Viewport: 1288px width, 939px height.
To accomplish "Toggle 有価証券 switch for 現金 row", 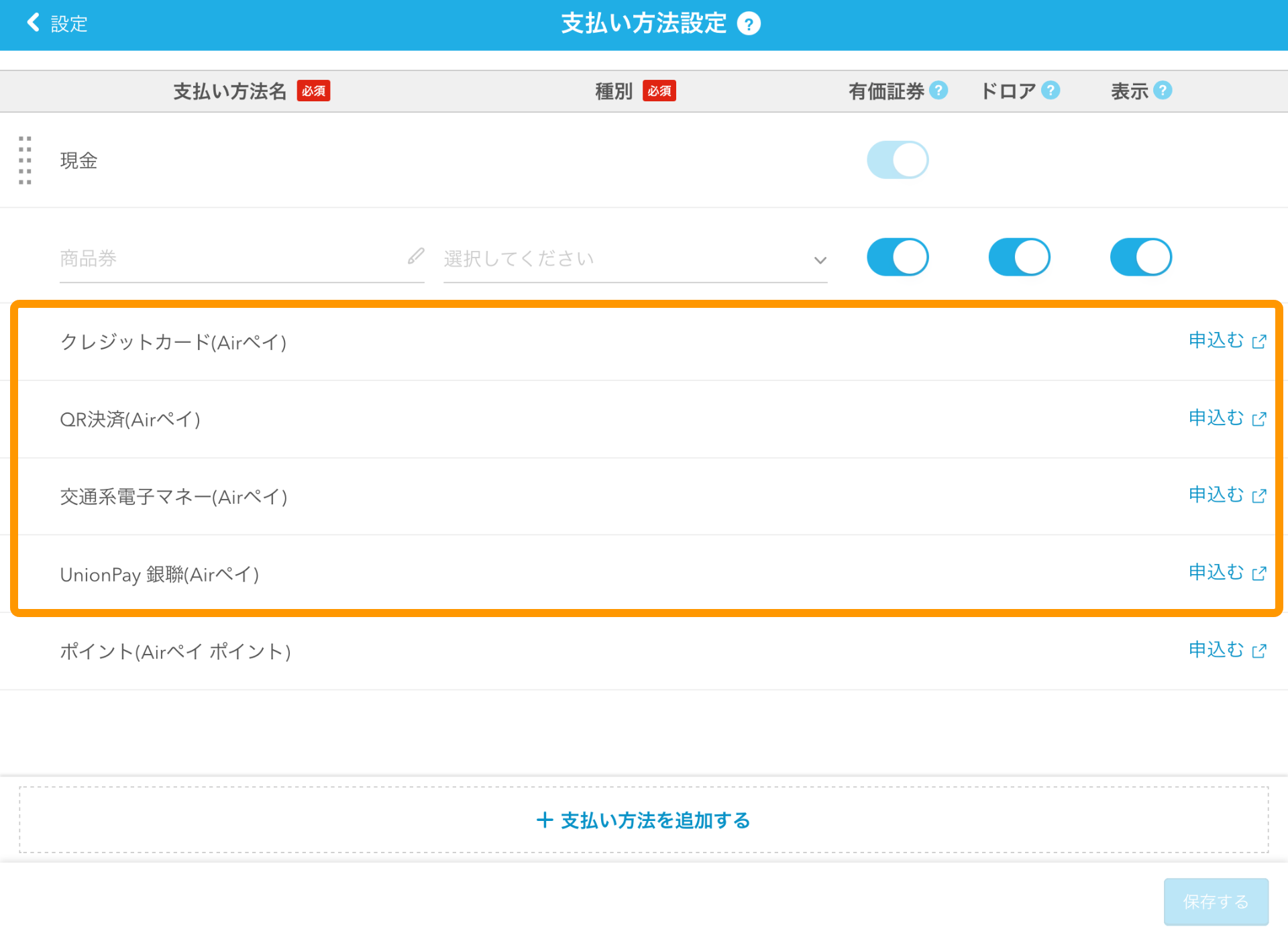I will click(898, 160).
